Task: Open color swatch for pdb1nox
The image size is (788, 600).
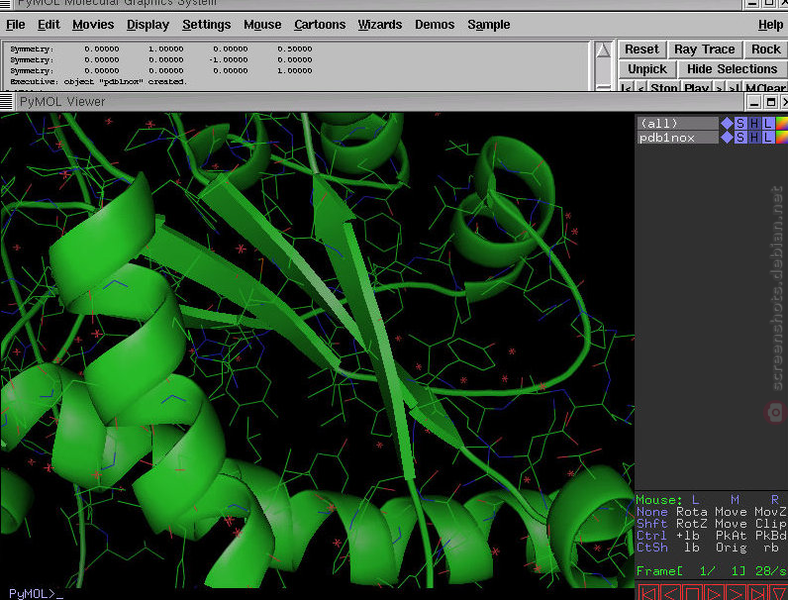Action: pos(782,137)
